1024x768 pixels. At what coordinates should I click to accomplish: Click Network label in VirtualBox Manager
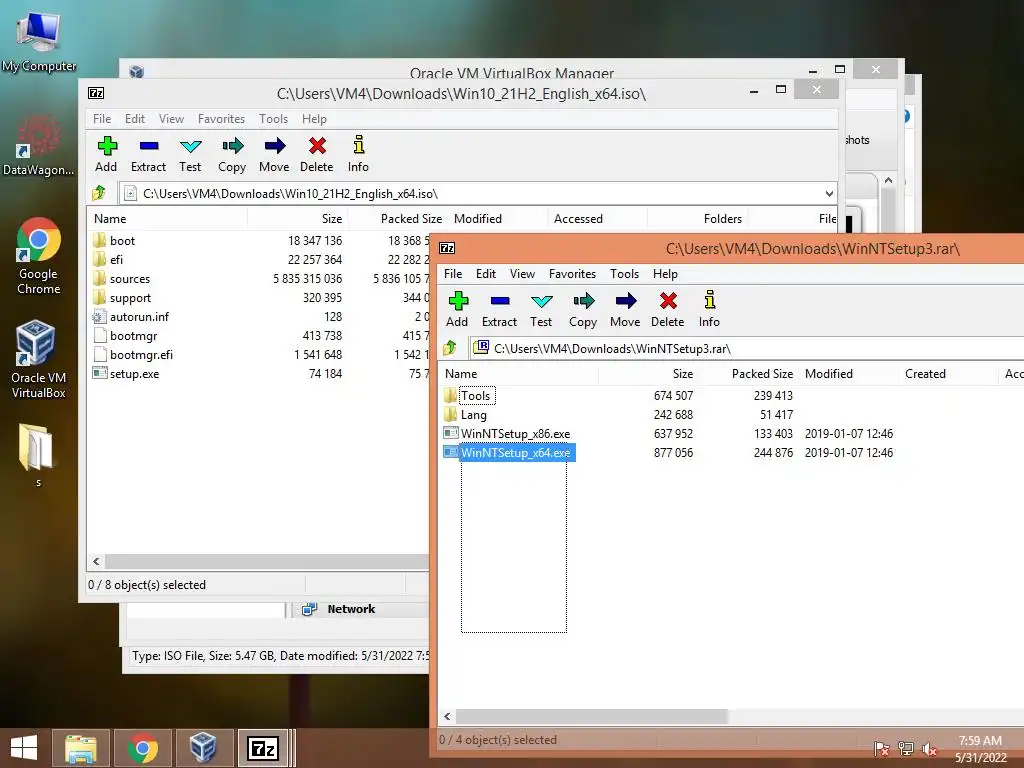(351, 609)
